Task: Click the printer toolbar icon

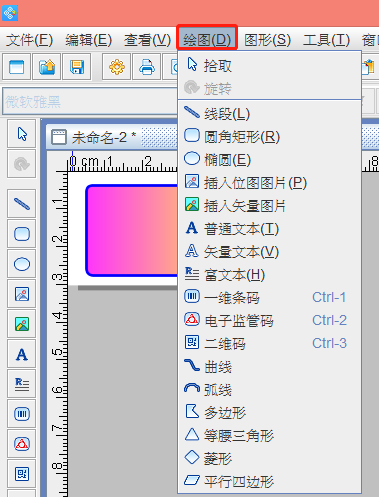Action: [x=147, y=67]
